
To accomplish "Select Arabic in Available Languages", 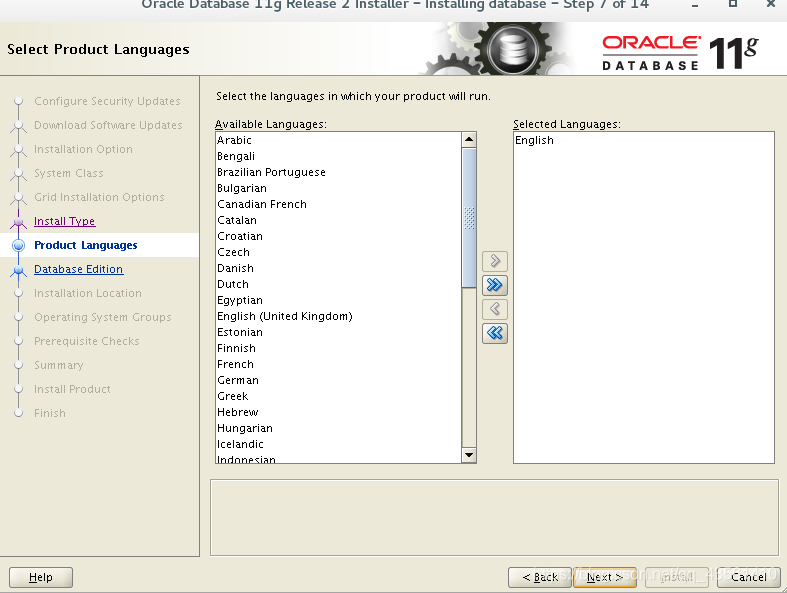I will click(x=338, y=140).
